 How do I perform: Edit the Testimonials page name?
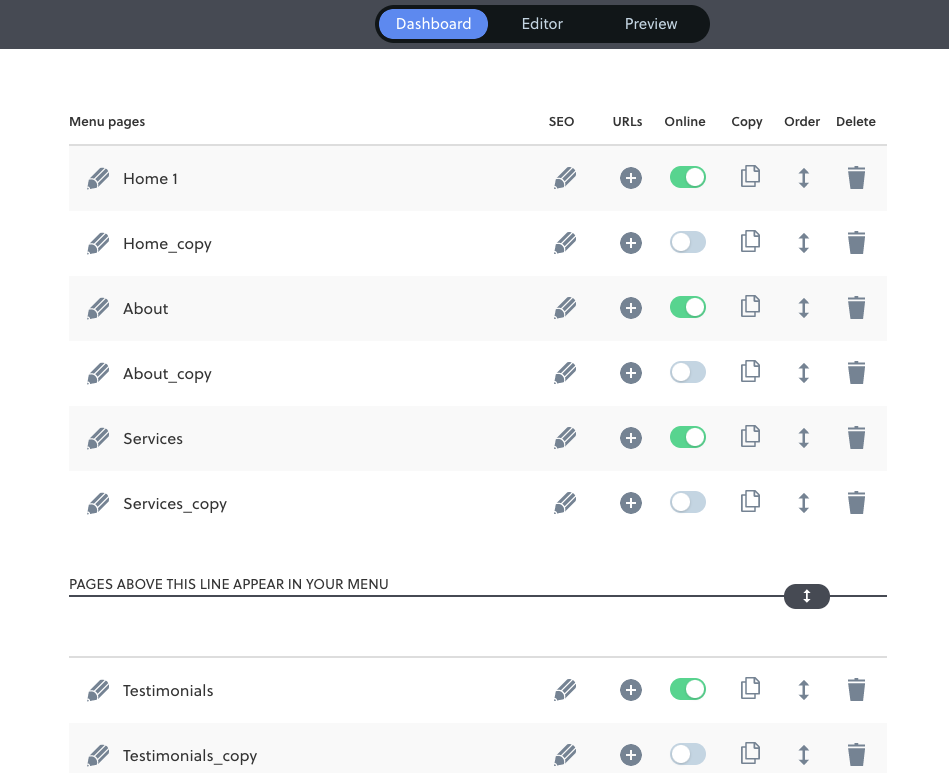pos(98,691)
